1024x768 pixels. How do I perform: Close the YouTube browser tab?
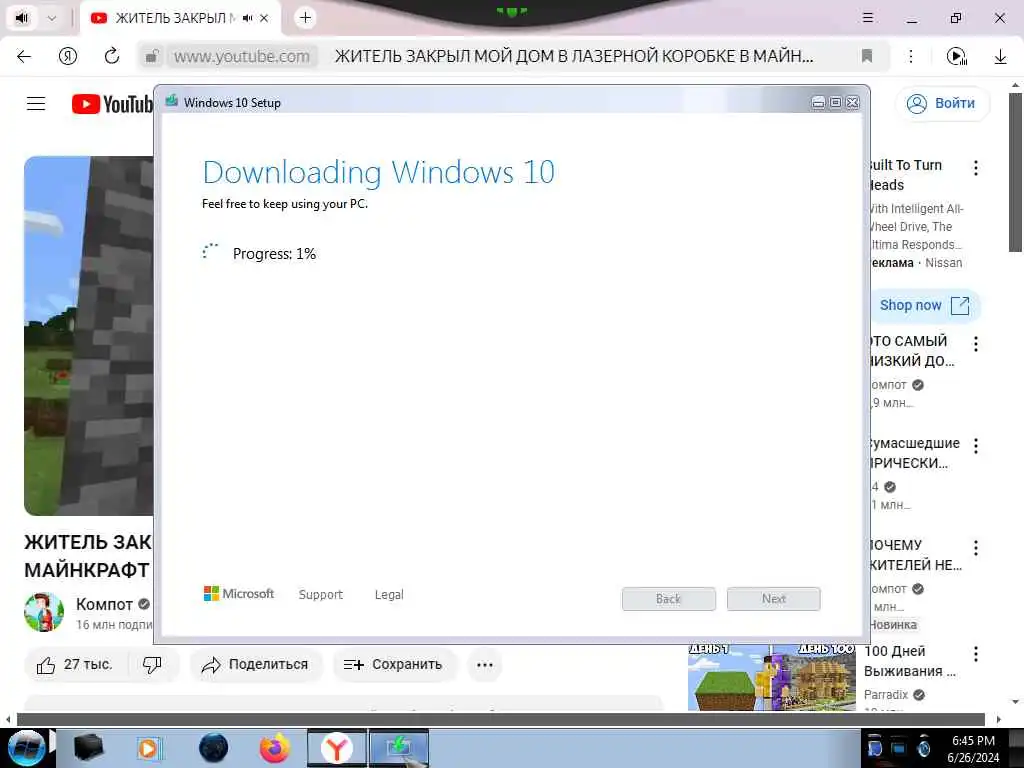coord(264,18)
